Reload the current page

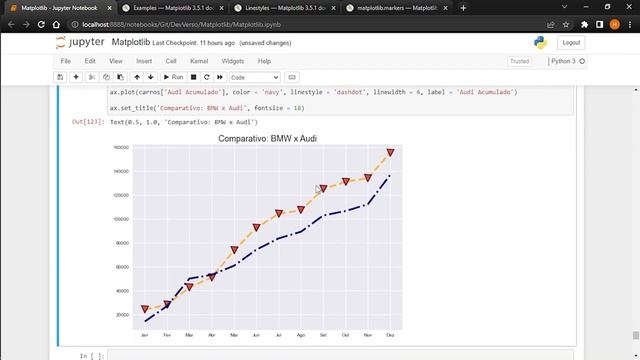click(41, 24)
